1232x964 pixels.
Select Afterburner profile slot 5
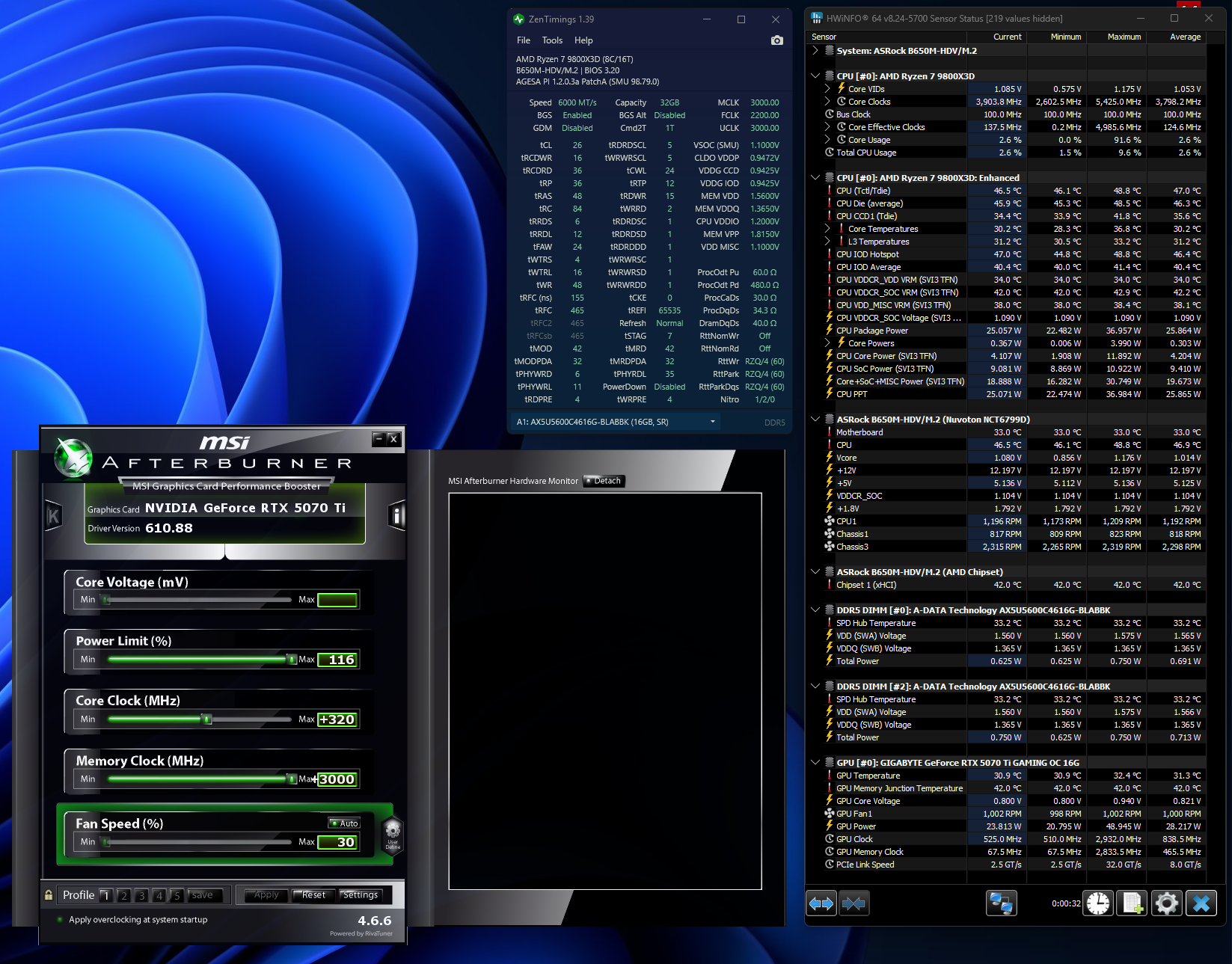[177, 895]
